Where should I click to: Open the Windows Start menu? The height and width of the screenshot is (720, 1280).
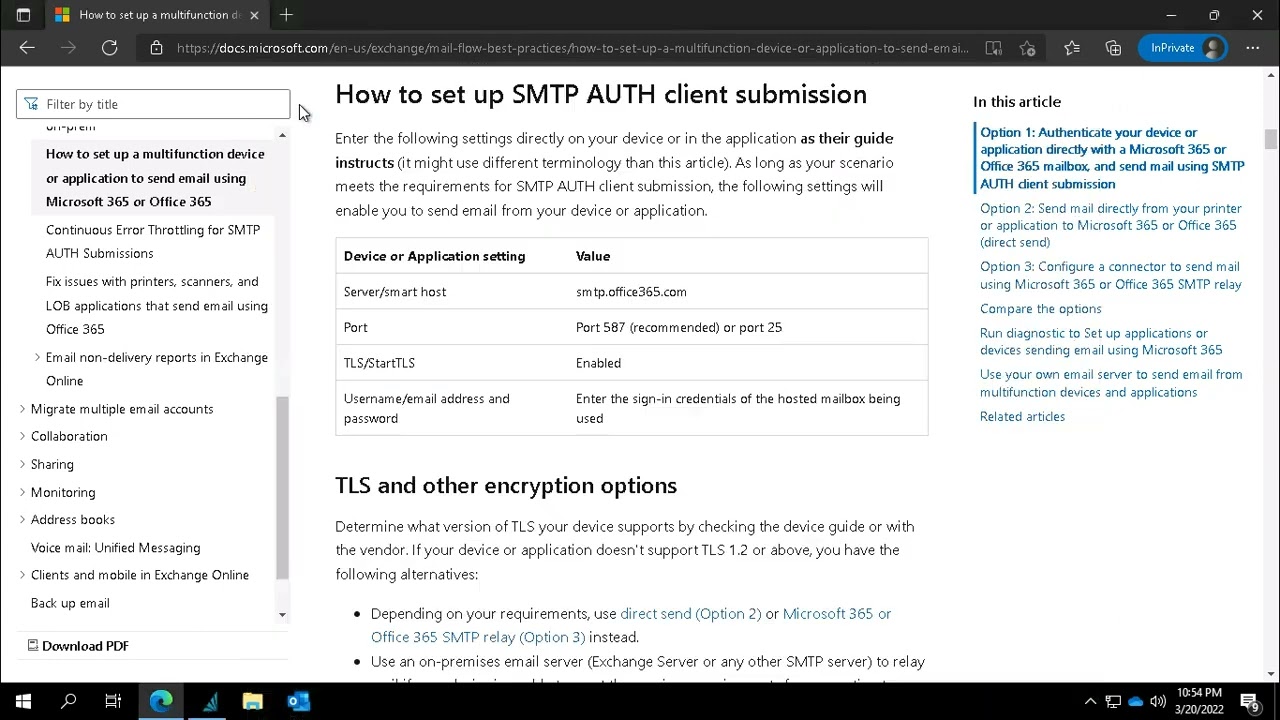coord(23,702)
